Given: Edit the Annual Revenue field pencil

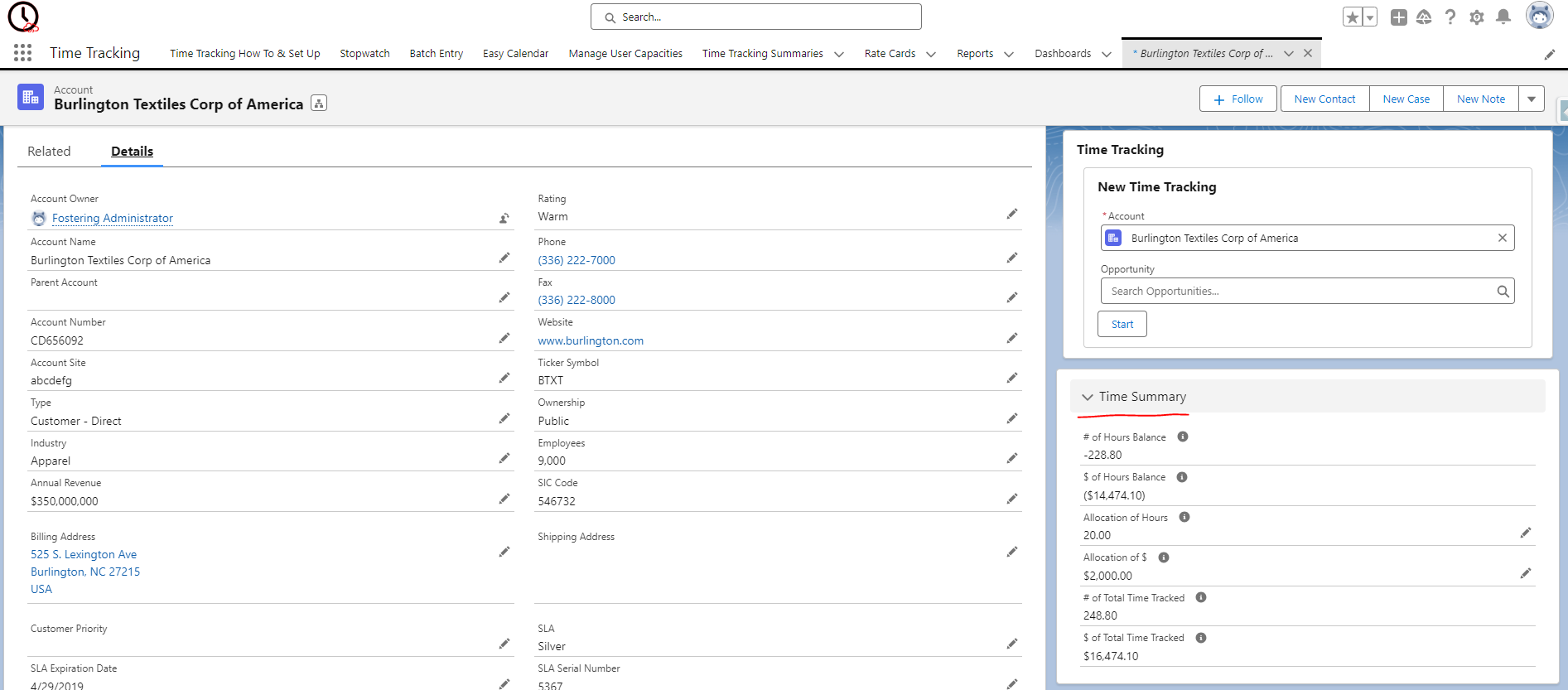Looking at the screenshot, I should (504, 499).
